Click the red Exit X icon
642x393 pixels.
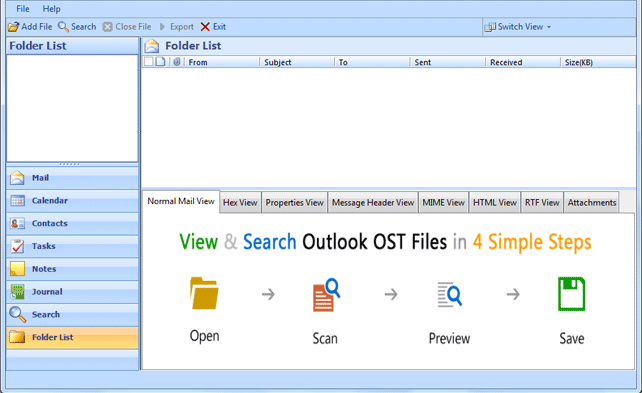[205, 27]
